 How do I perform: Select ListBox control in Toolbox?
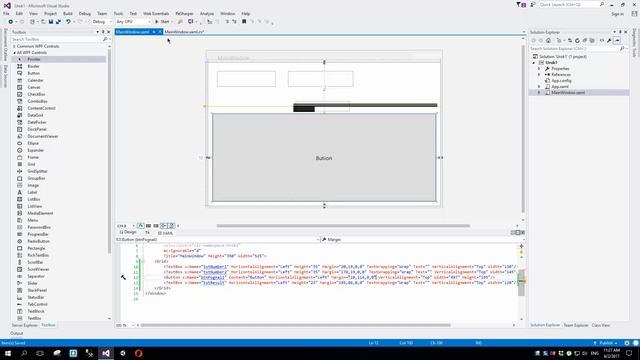(34, 199)
